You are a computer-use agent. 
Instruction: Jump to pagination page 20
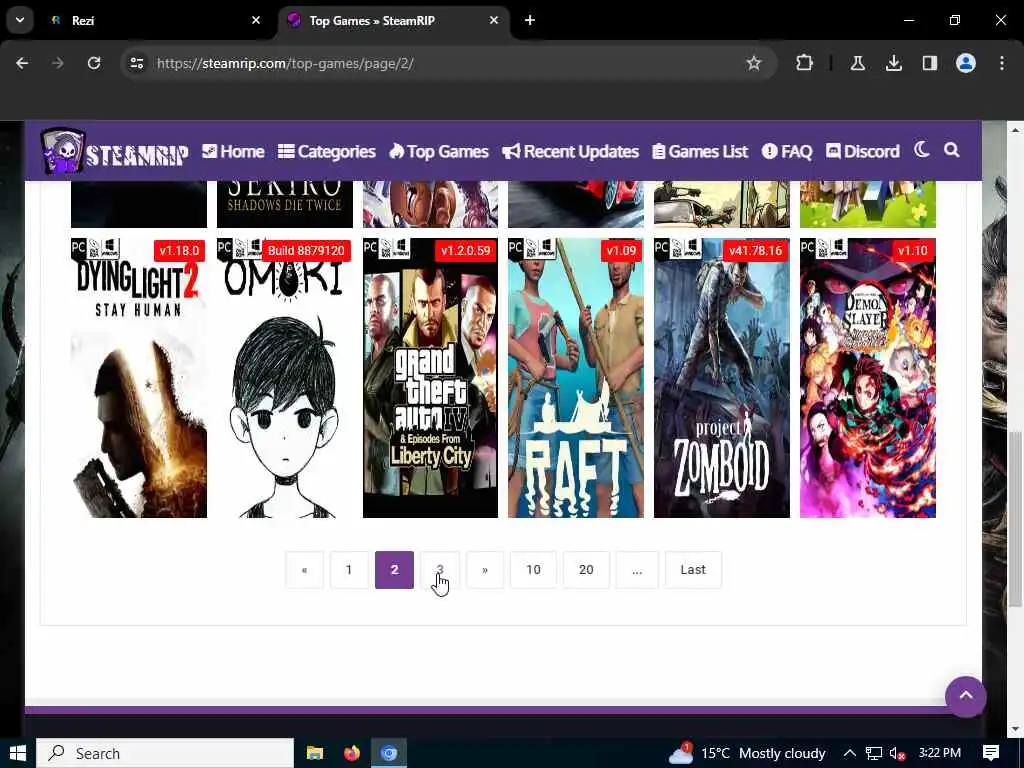(x=586, y=569)
